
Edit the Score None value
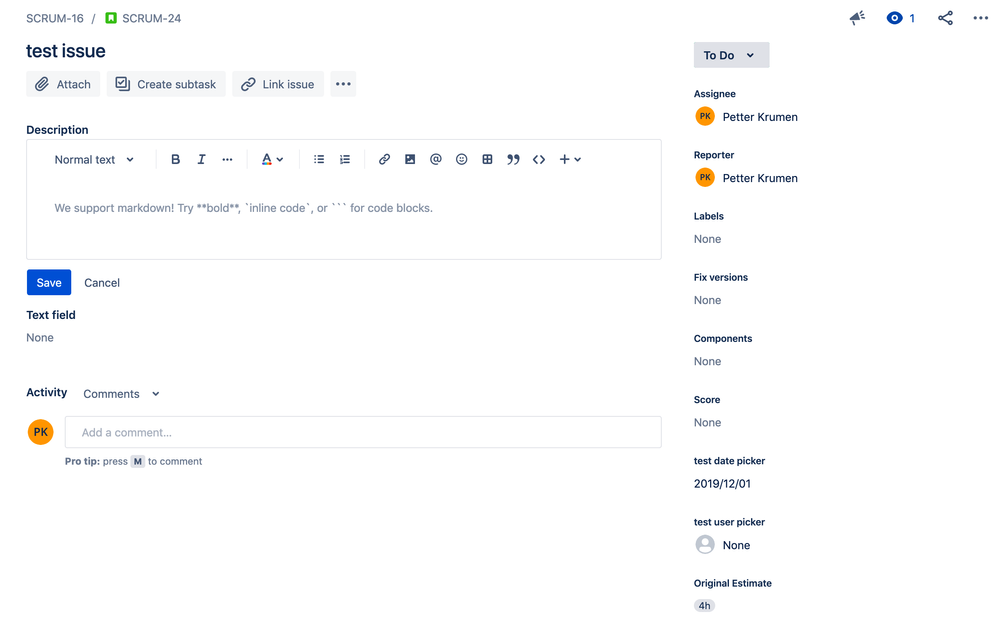[x=707, y=422]
